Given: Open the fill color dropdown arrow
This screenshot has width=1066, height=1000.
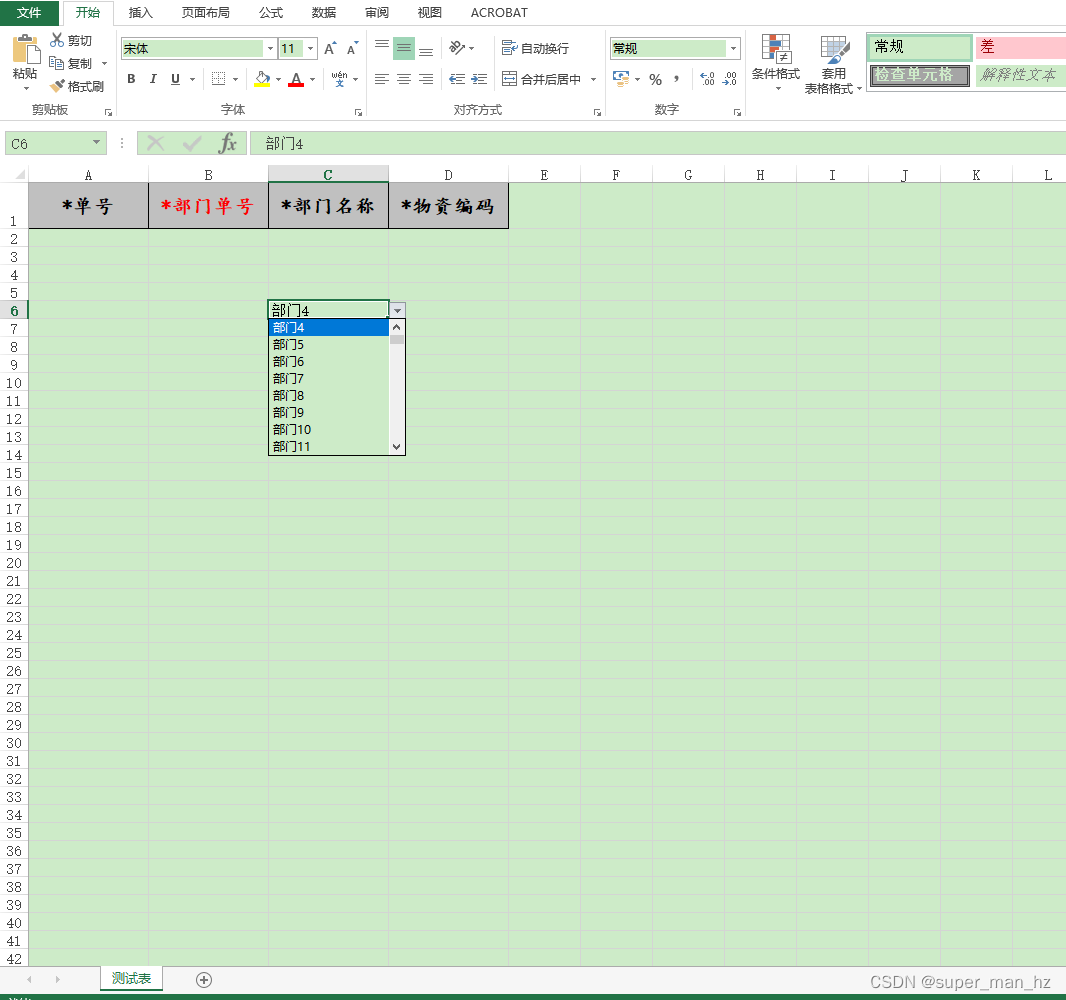Looking at the screenshot, I should click(x=279, y=80).
